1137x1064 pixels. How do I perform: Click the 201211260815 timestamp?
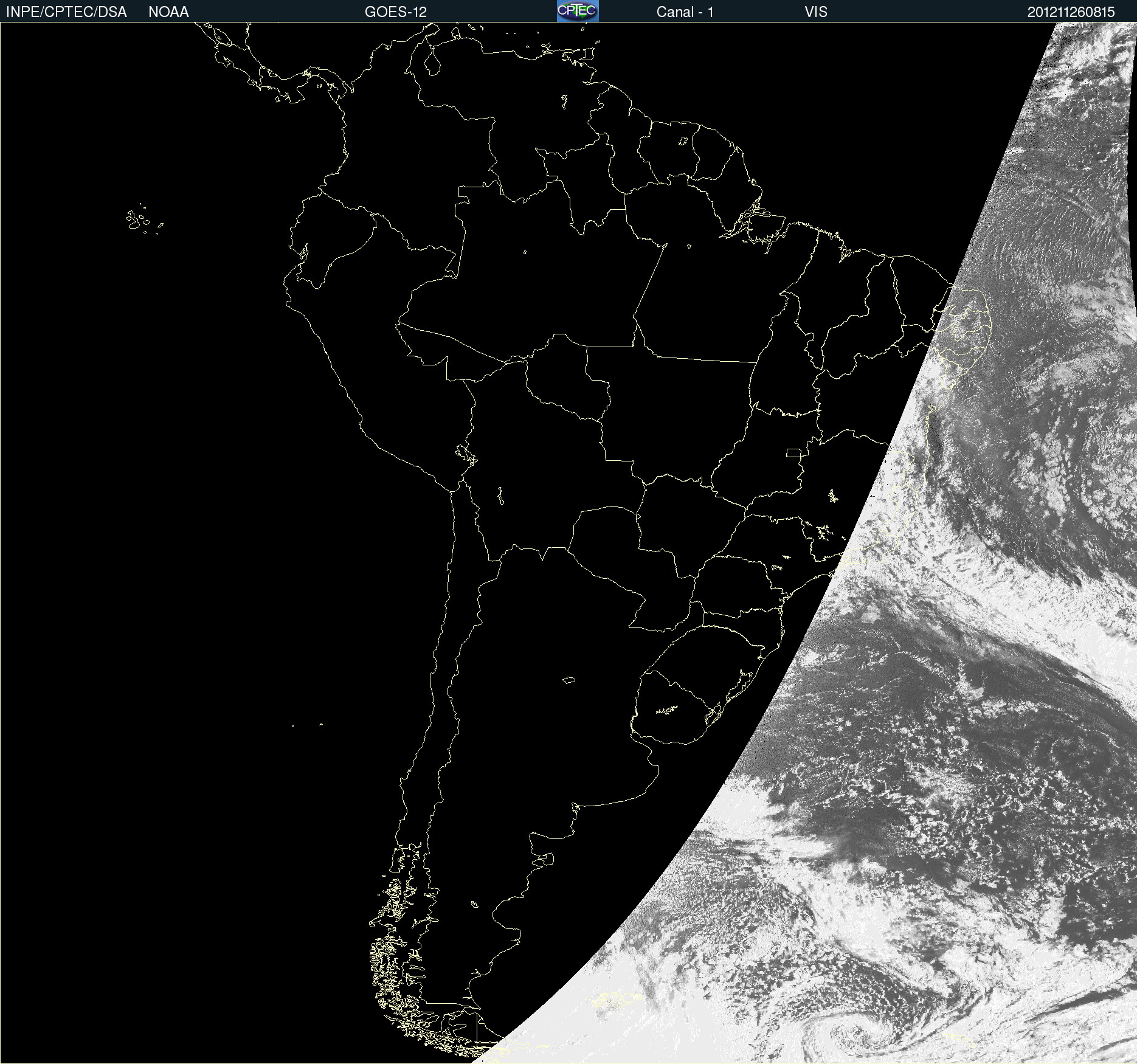[1071, 12]
